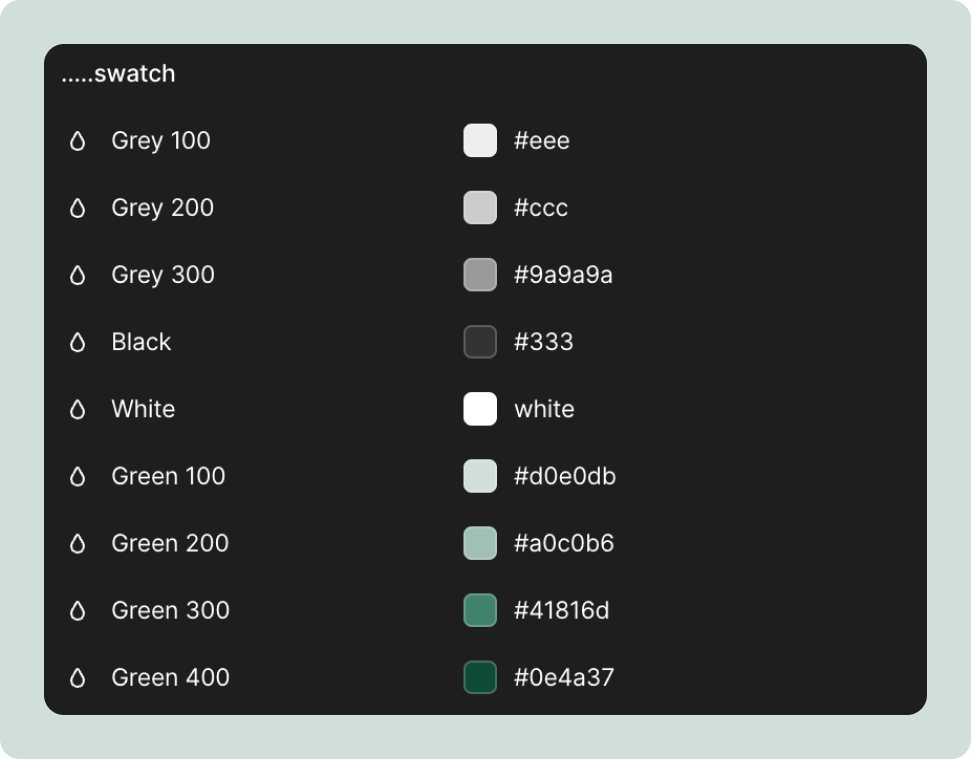The width and height of the screenshot is (971, 759).
Task: Click the droplet icon next to Green 200
Action: pyautogui.click(x=80, y=543)
